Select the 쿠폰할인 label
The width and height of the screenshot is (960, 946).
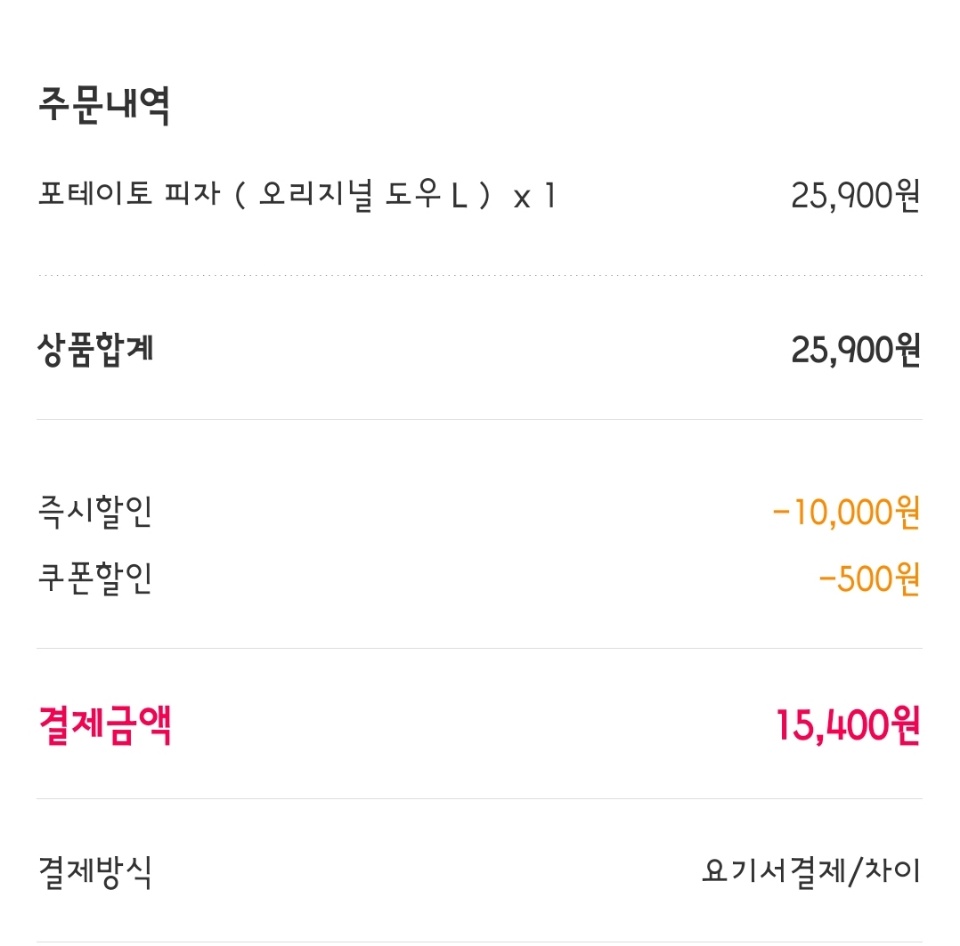[95, 580]
